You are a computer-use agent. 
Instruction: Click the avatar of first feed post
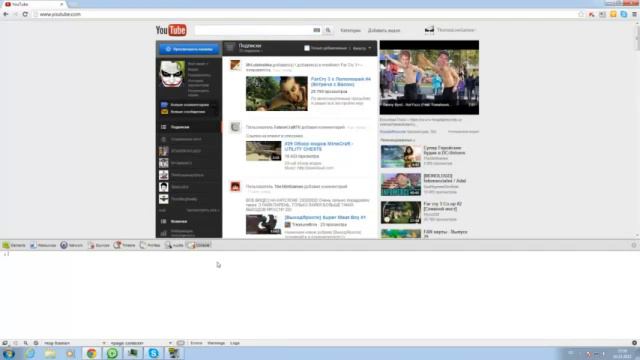[235, 64]
